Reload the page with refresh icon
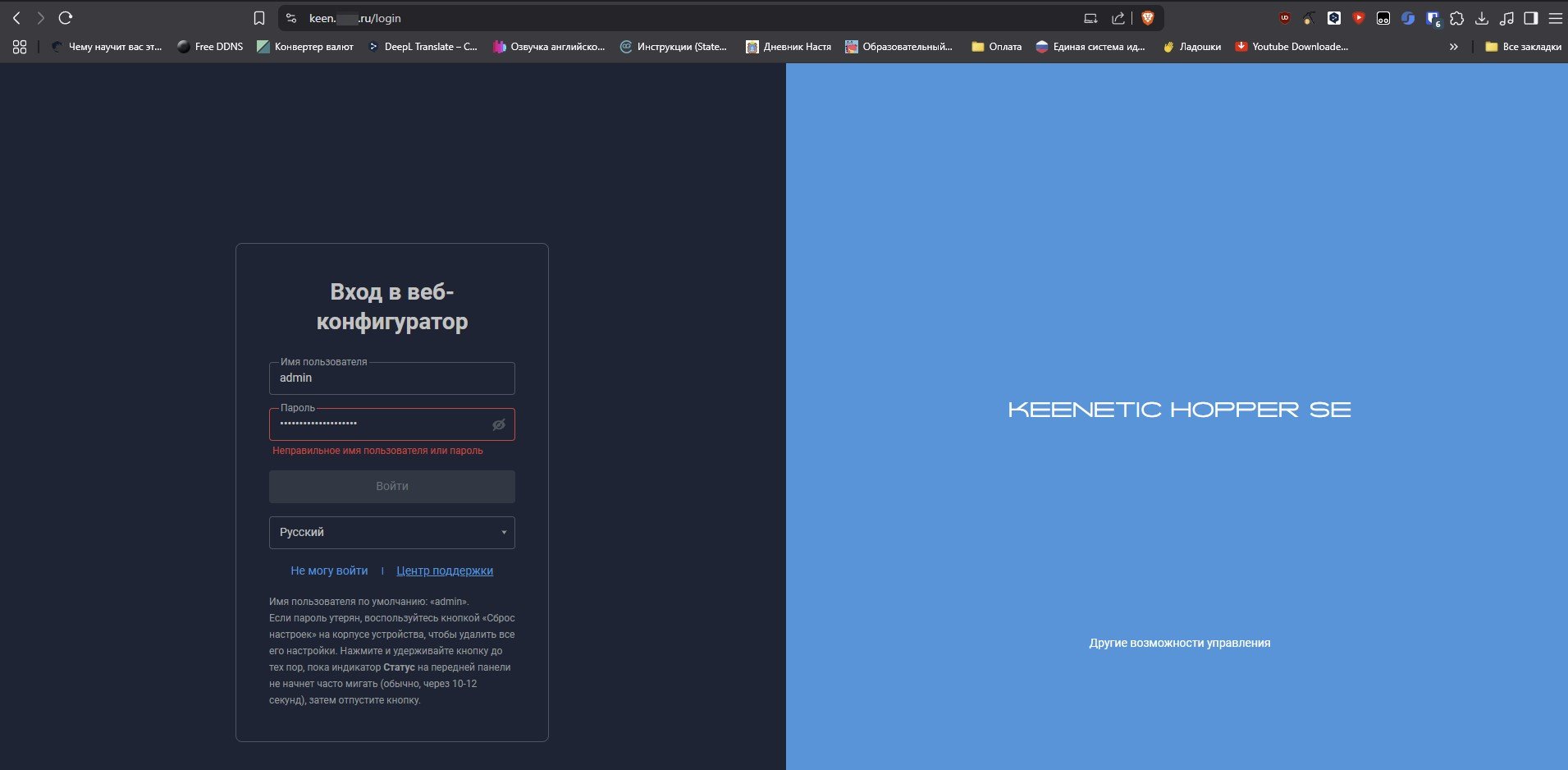1568x770 pixels. 66,18
